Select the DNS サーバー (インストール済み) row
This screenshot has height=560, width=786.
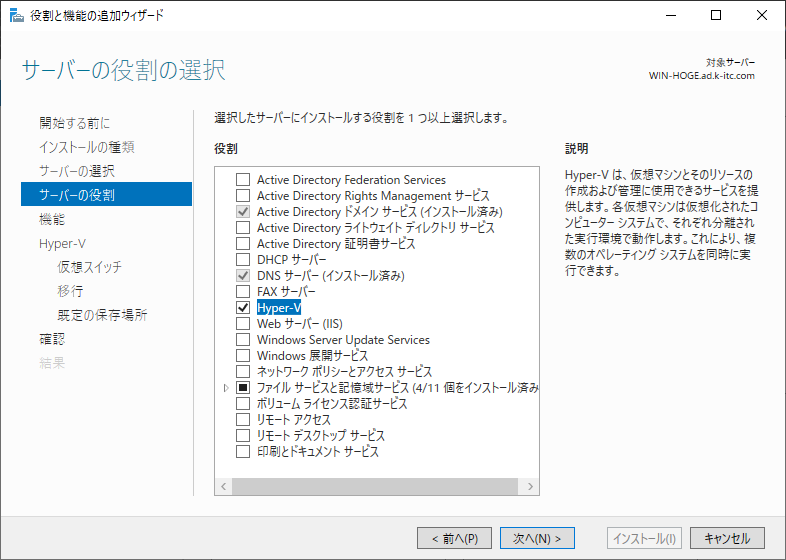coord(331,275)
